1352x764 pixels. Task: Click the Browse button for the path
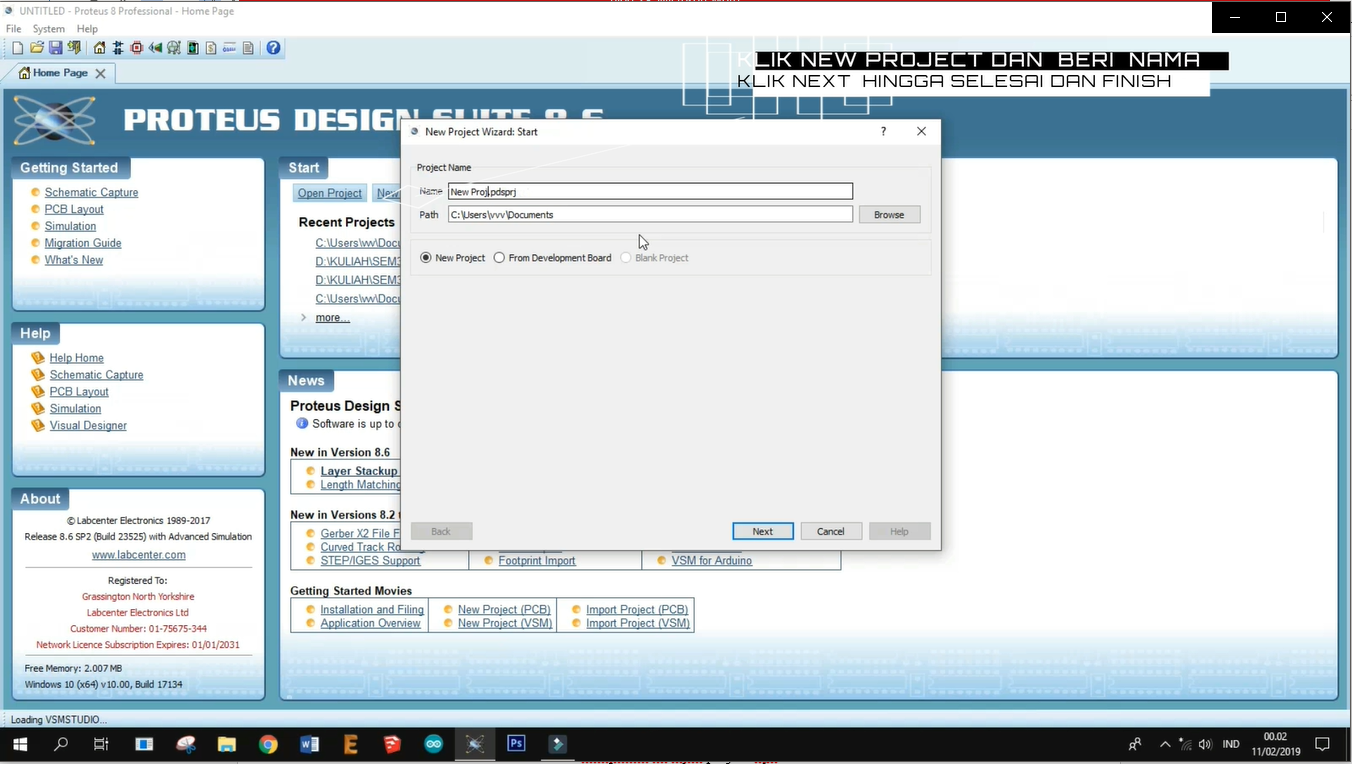(889, 214)
